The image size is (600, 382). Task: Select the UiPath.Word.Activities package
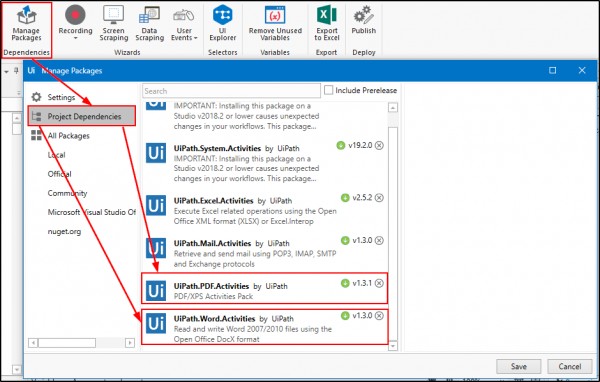pos(265,327)
